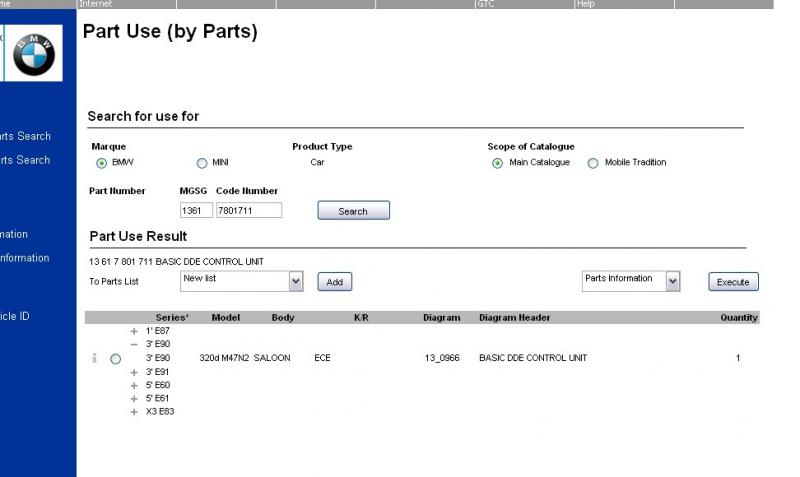
Task: Open the GTC menu in the top bar
Action: 485,5
